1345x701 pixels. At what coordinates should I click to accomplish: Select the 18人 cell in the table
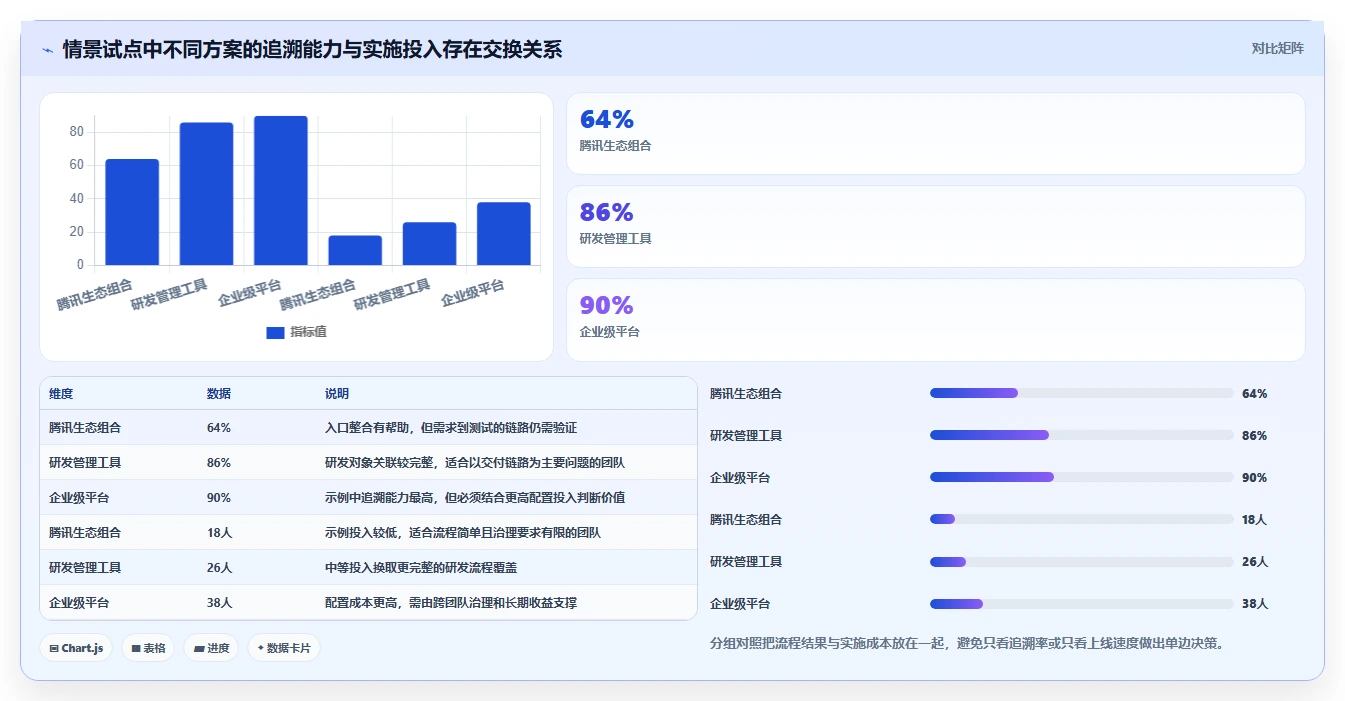coord(219,533)
